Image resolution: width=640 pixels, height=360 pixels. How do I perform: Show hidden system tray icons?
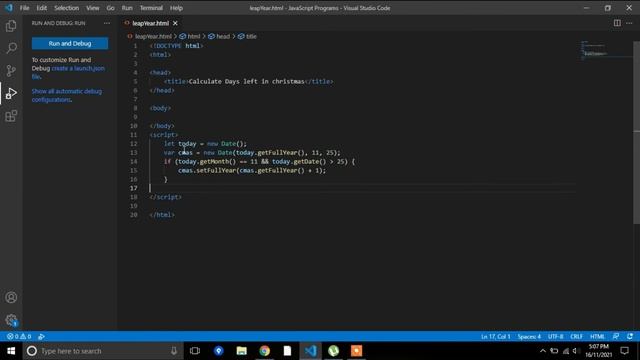(x=543, y=351)
